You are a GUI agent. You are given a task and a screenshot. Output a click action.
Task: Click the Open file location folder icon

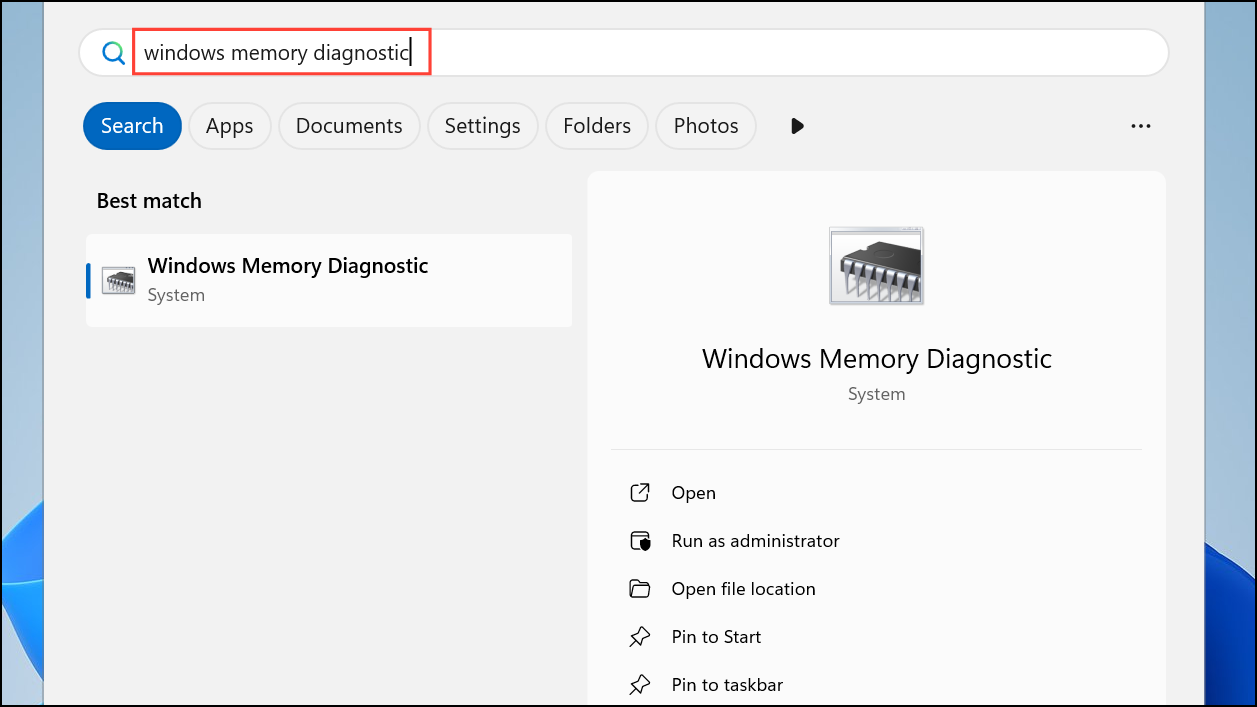tap(640, 589)
